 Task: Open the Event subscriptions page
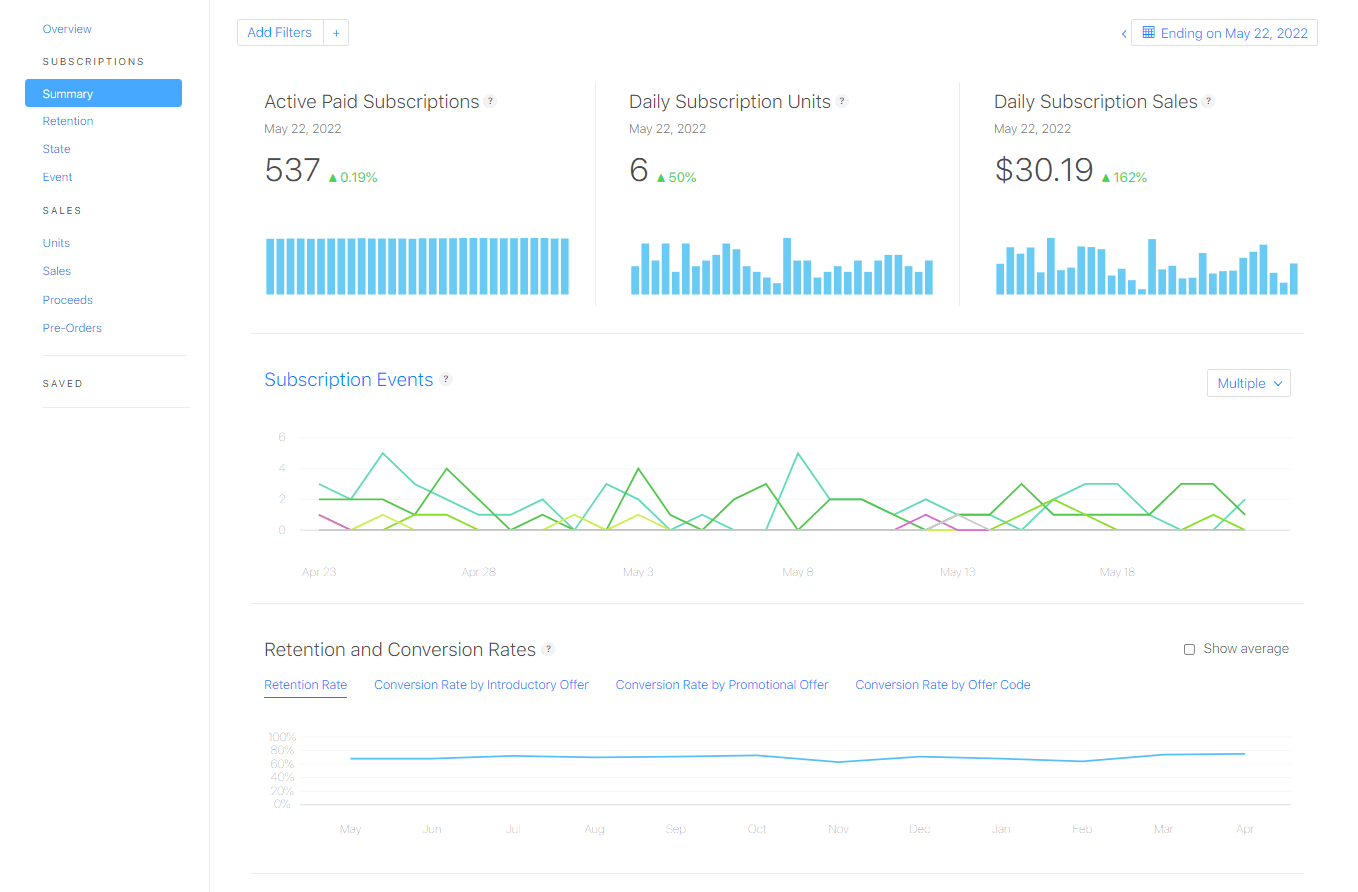pos(57,177)
